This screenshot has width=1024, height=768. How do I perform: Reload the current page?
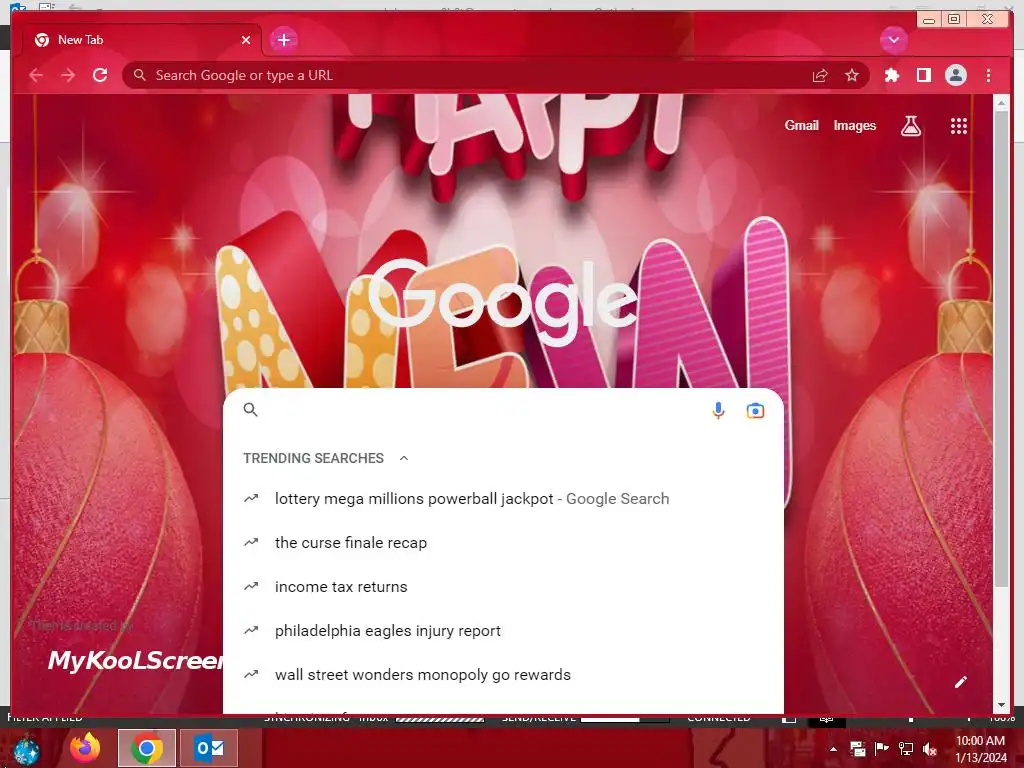(x=100, y=75)
